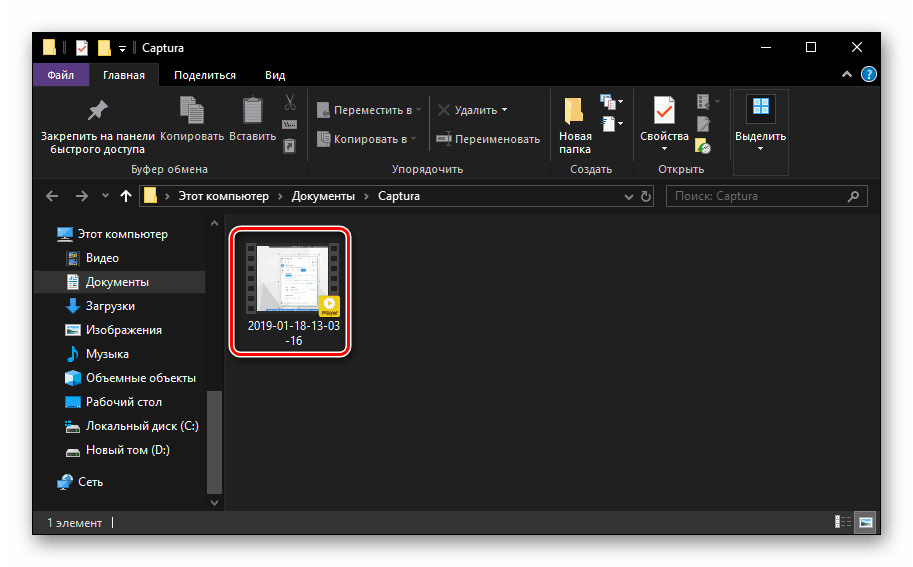Open the open-with dropdown icon
Screen dimensions: 913x567
coord(707,102)
